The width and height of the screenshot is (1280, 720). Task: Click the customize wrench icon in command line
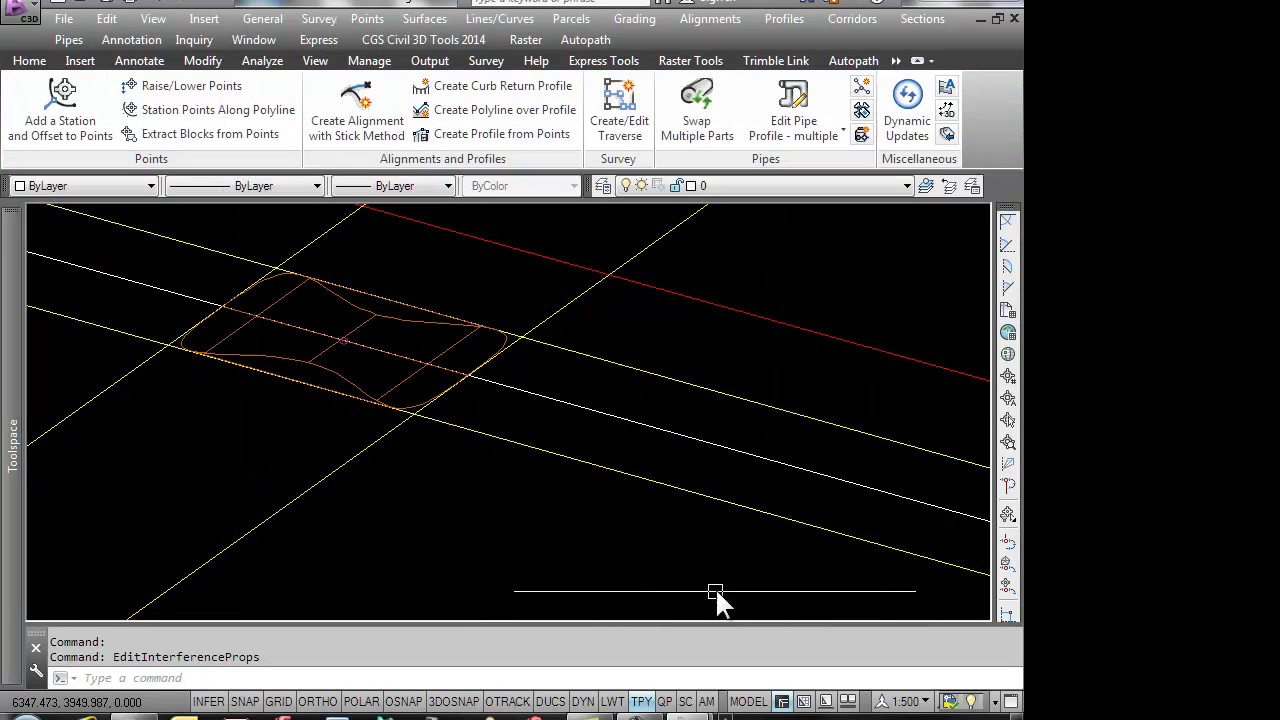point(36,671)
